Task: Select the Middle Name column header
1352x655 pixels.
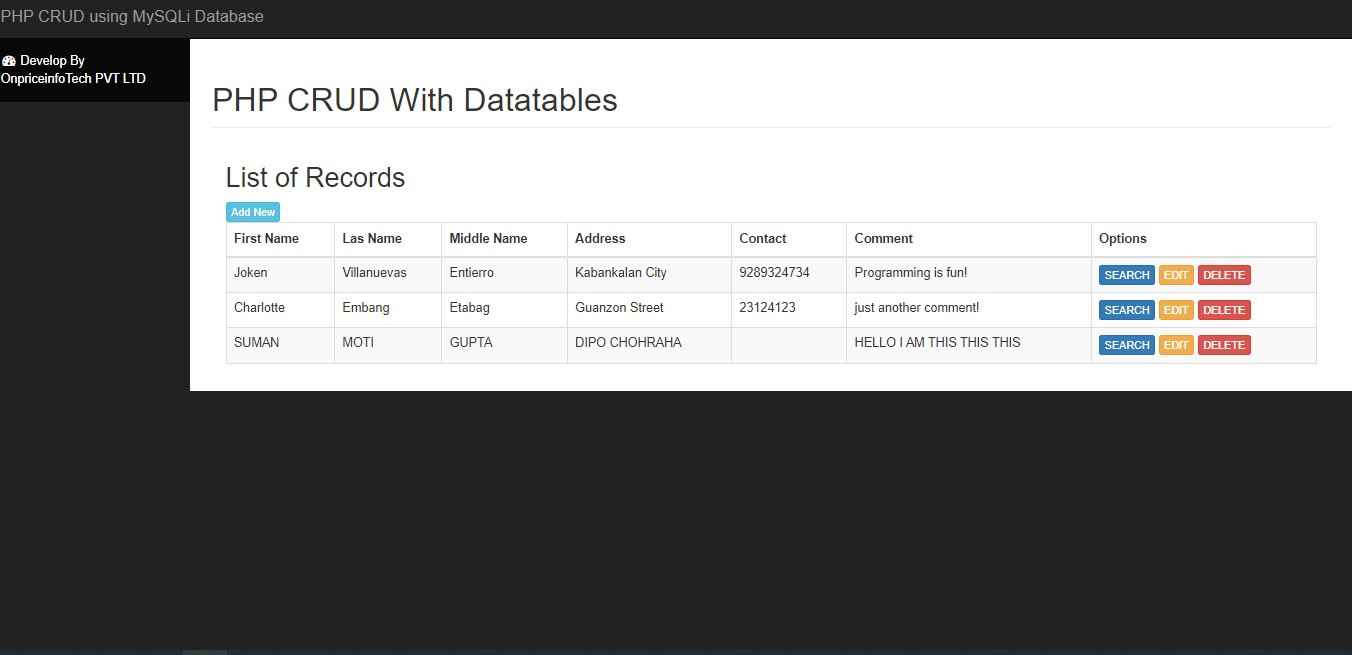Action: tap(488, 238)
